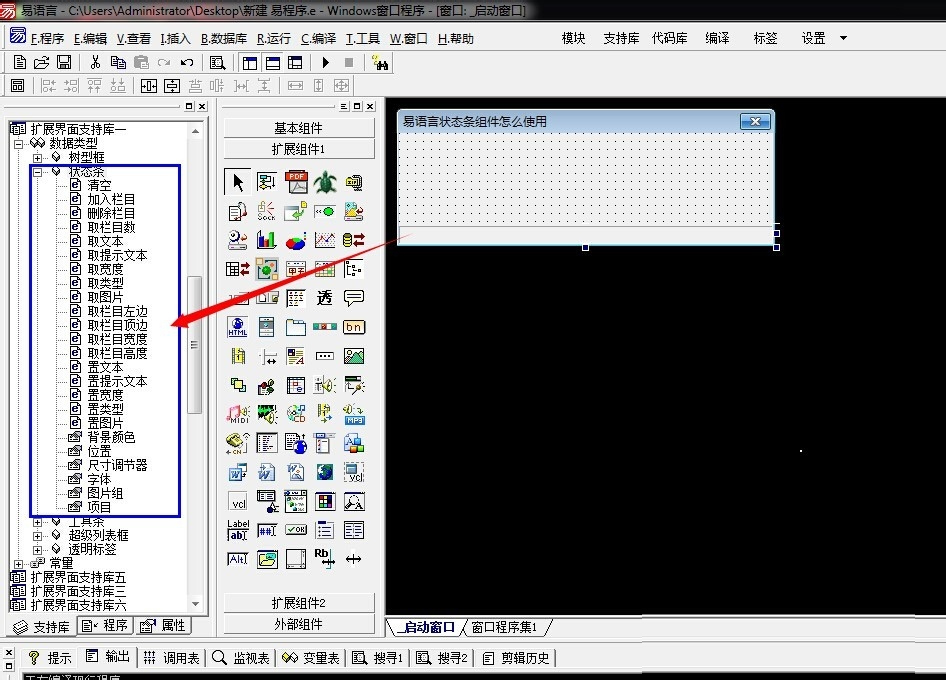946x680 pixels.
Task: Pick the PDF component icon
Action: 296,182
